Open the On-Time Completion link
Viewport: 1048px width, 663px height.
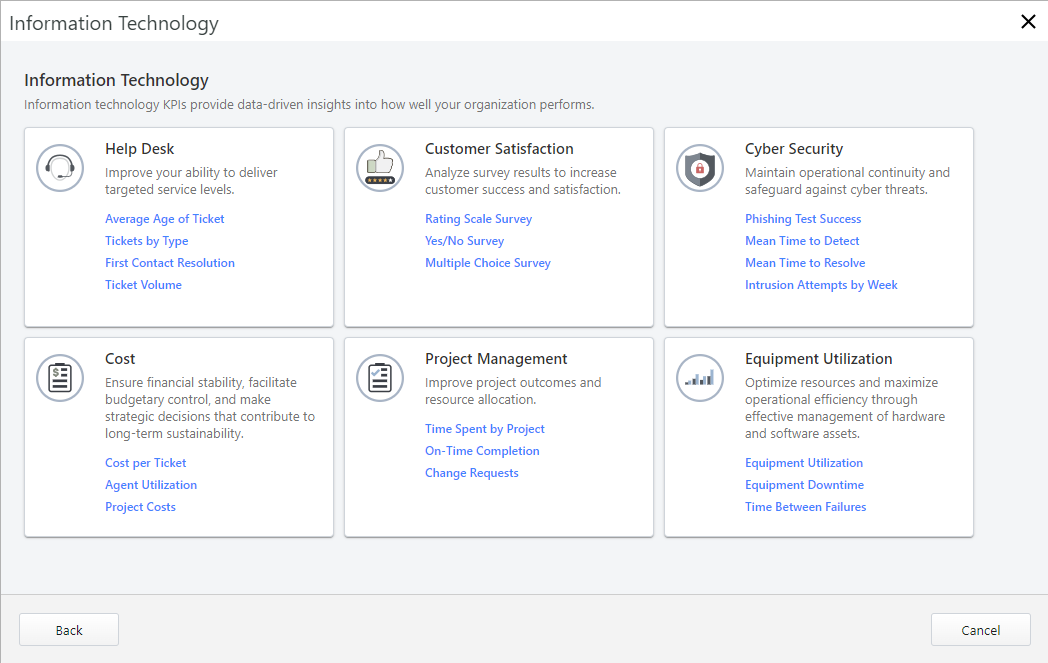click(482, 451)
